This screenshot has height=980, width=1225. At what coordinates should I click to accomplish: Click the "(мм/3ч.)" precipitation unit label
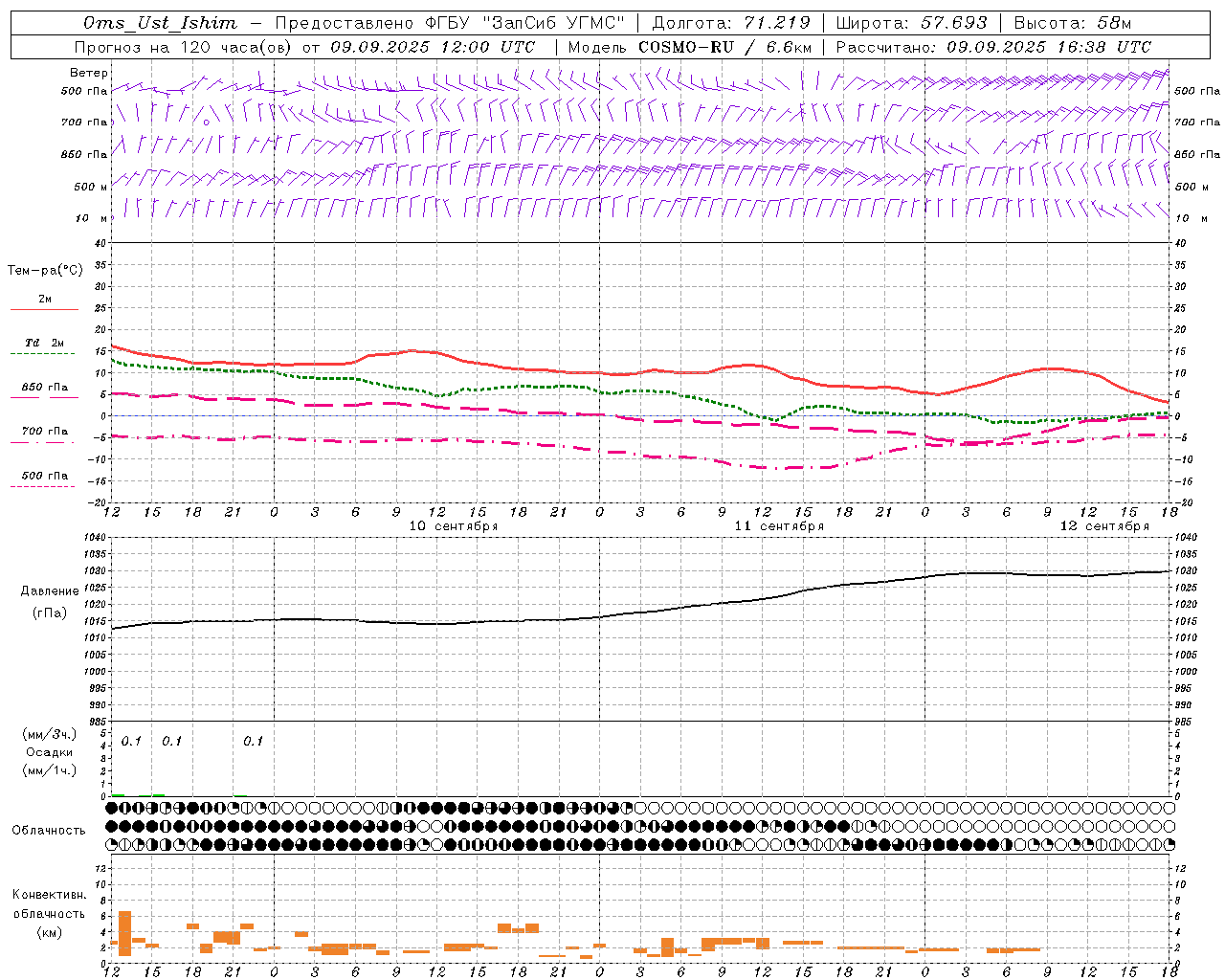(x=48, y=734)
